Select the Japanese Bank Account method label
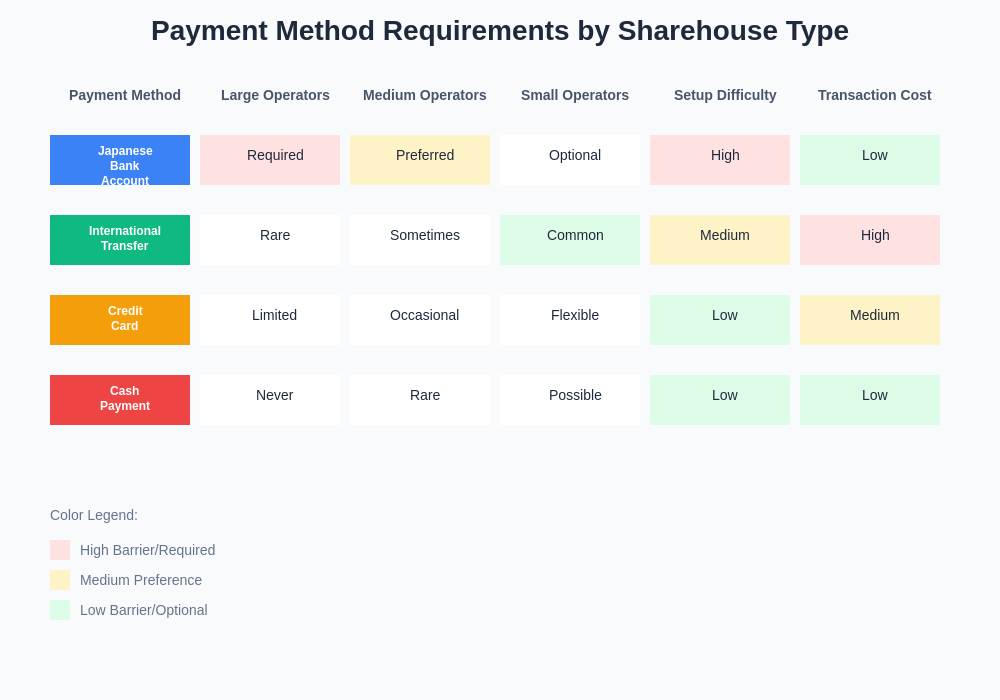 pyautogui.click(x=120, y=160)
